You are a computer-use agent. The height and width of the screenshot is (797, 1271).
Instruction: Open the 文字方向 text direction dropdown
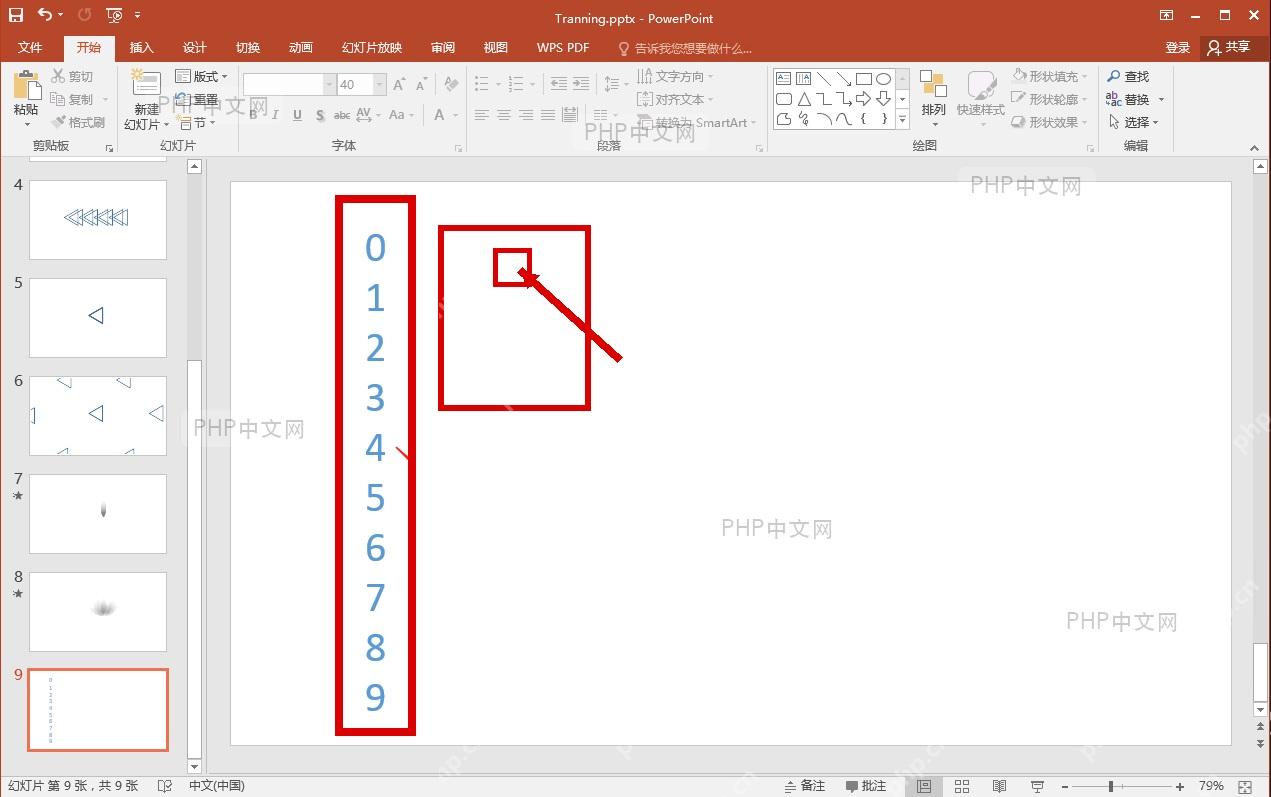click(x=676, y=76)
